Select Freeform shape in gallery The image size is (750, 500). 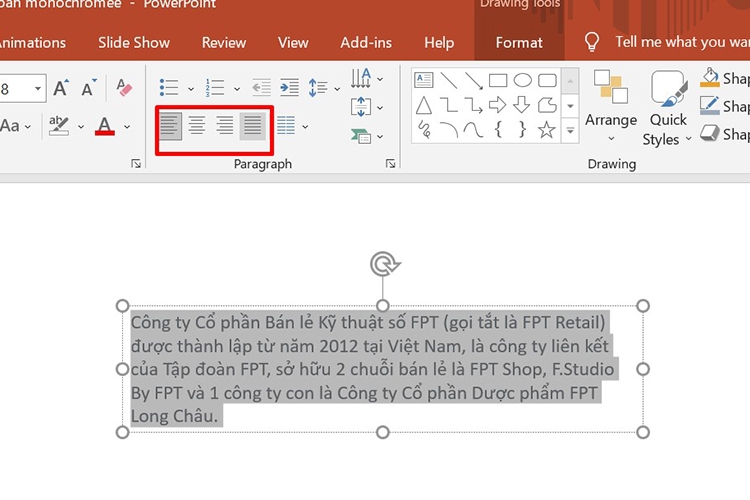(547, 105)
